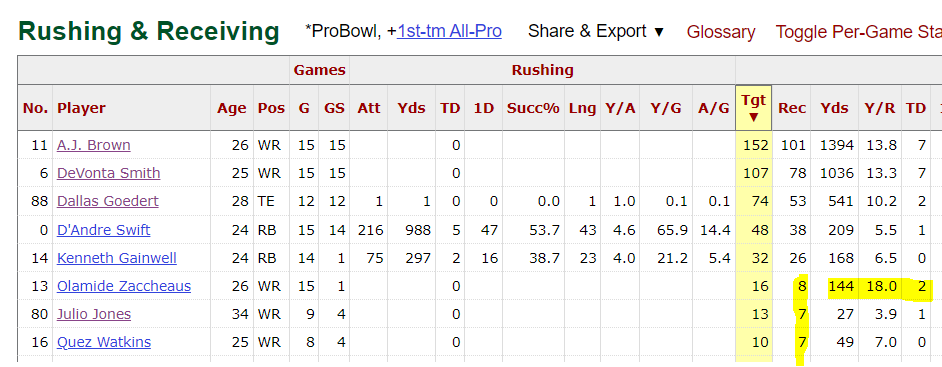Toggle Per-Game Stats view

(x=858, y=32)
